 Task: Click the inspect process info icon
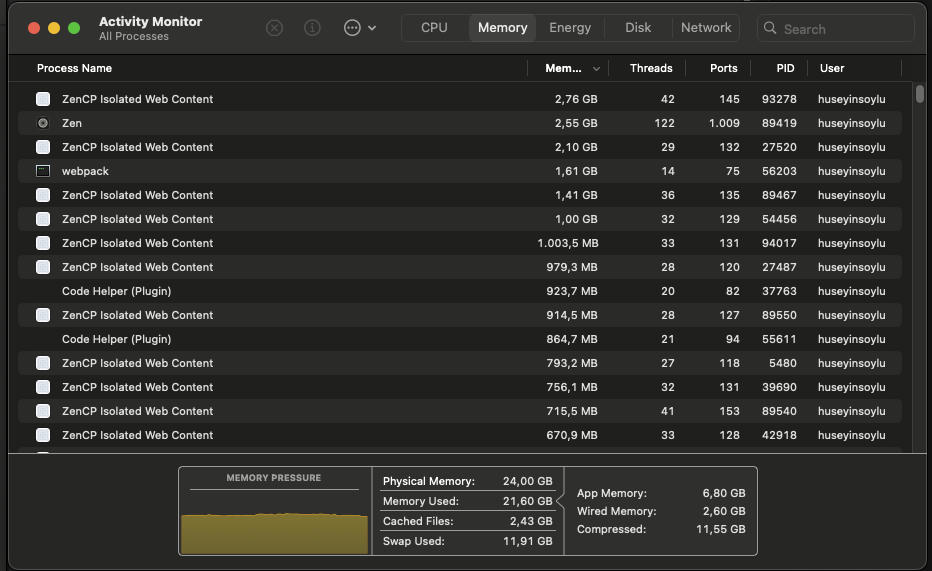pos(312,28)
